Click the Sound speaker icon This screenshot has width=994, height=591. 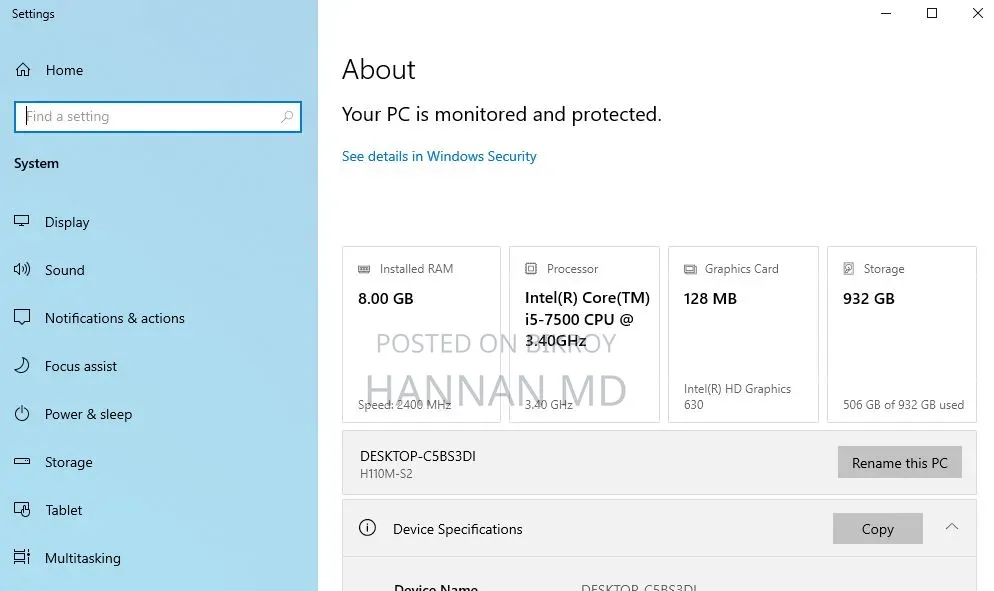[22, 270]
